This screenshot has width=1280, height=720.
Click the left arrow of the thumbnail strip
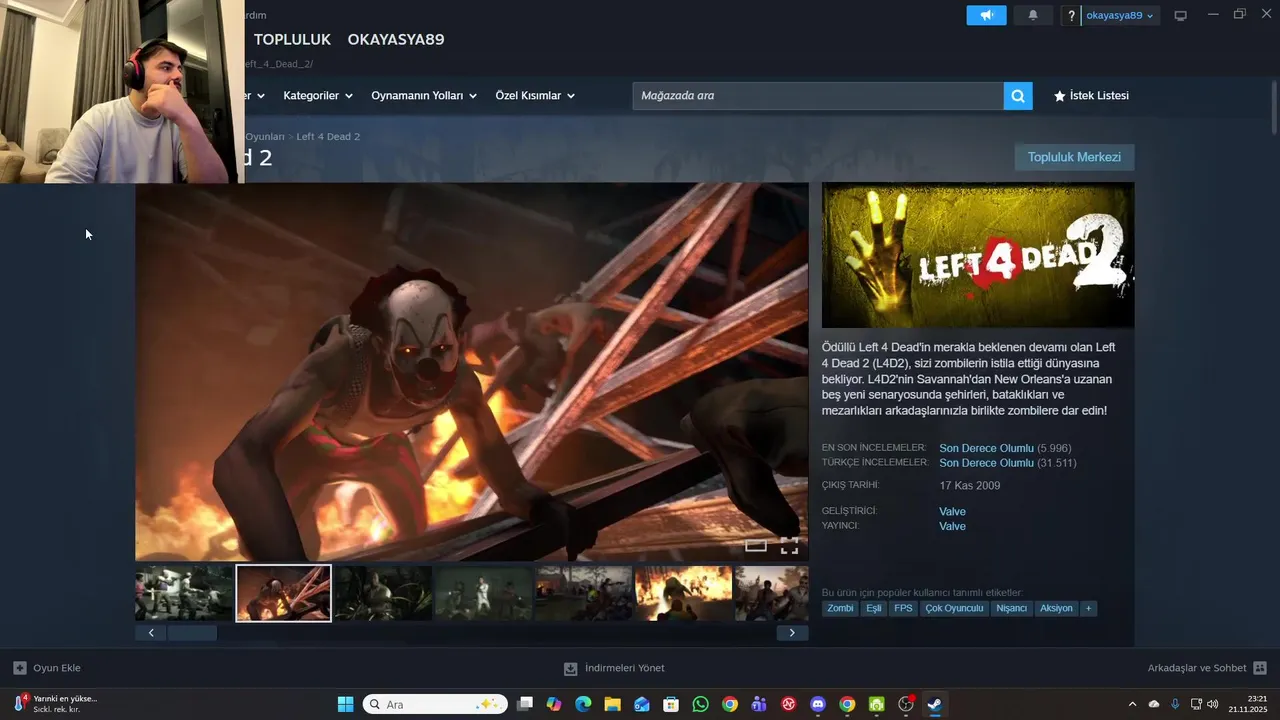click(151, 633)
